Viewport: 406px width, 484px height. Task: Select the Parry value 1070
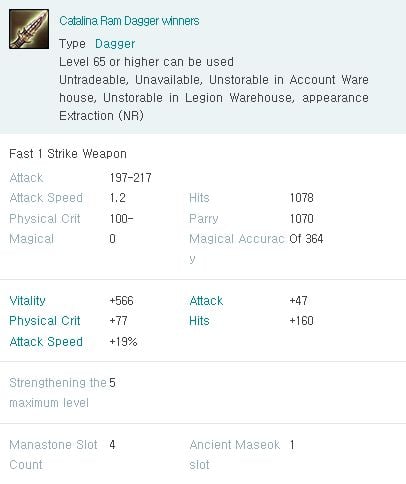302,219
